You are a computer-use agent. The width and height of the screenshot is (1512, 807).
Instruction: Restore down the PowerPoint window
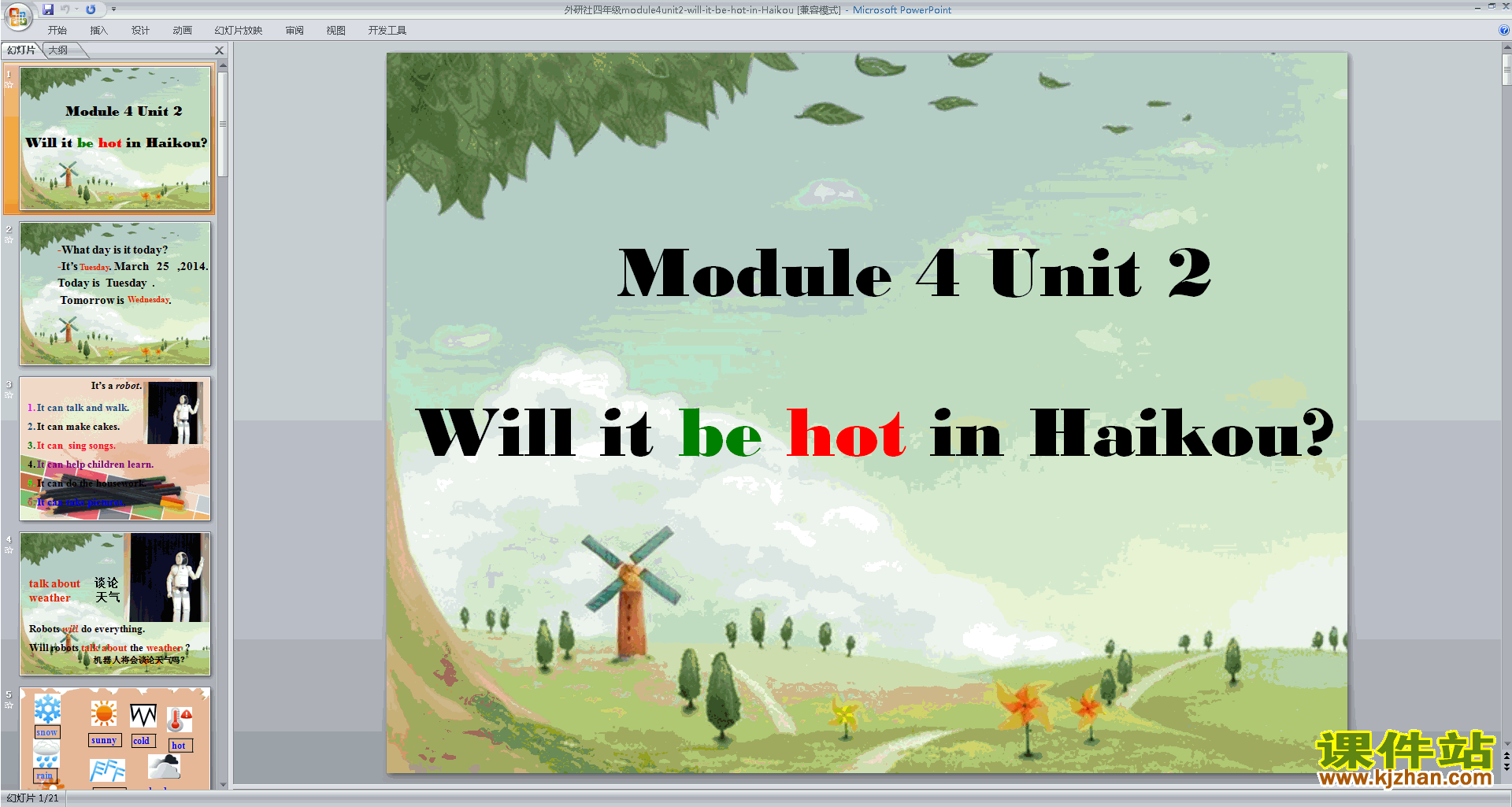pos(1492,6)
